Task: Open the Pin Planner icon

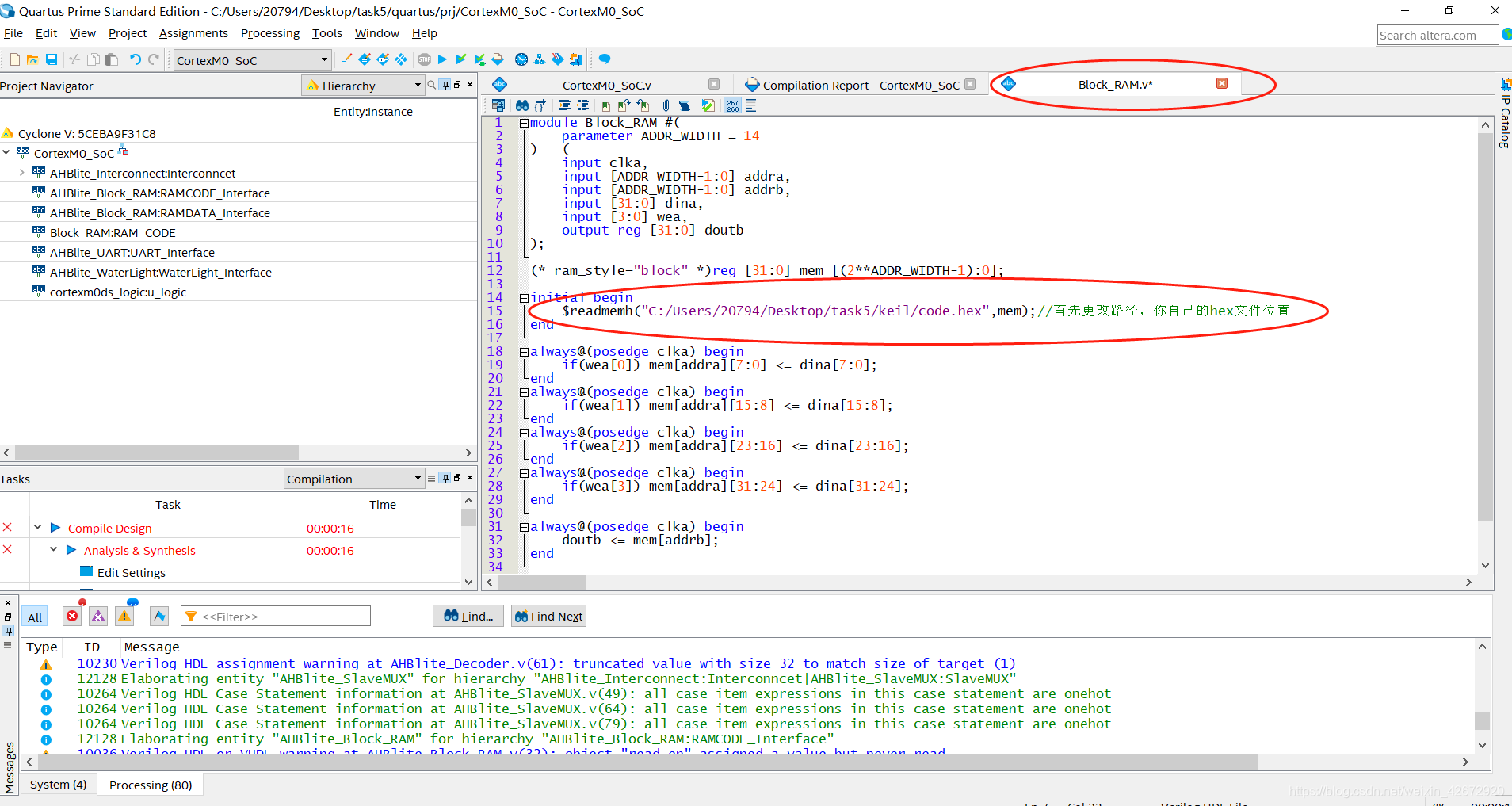Action: (x=383, y=59)
